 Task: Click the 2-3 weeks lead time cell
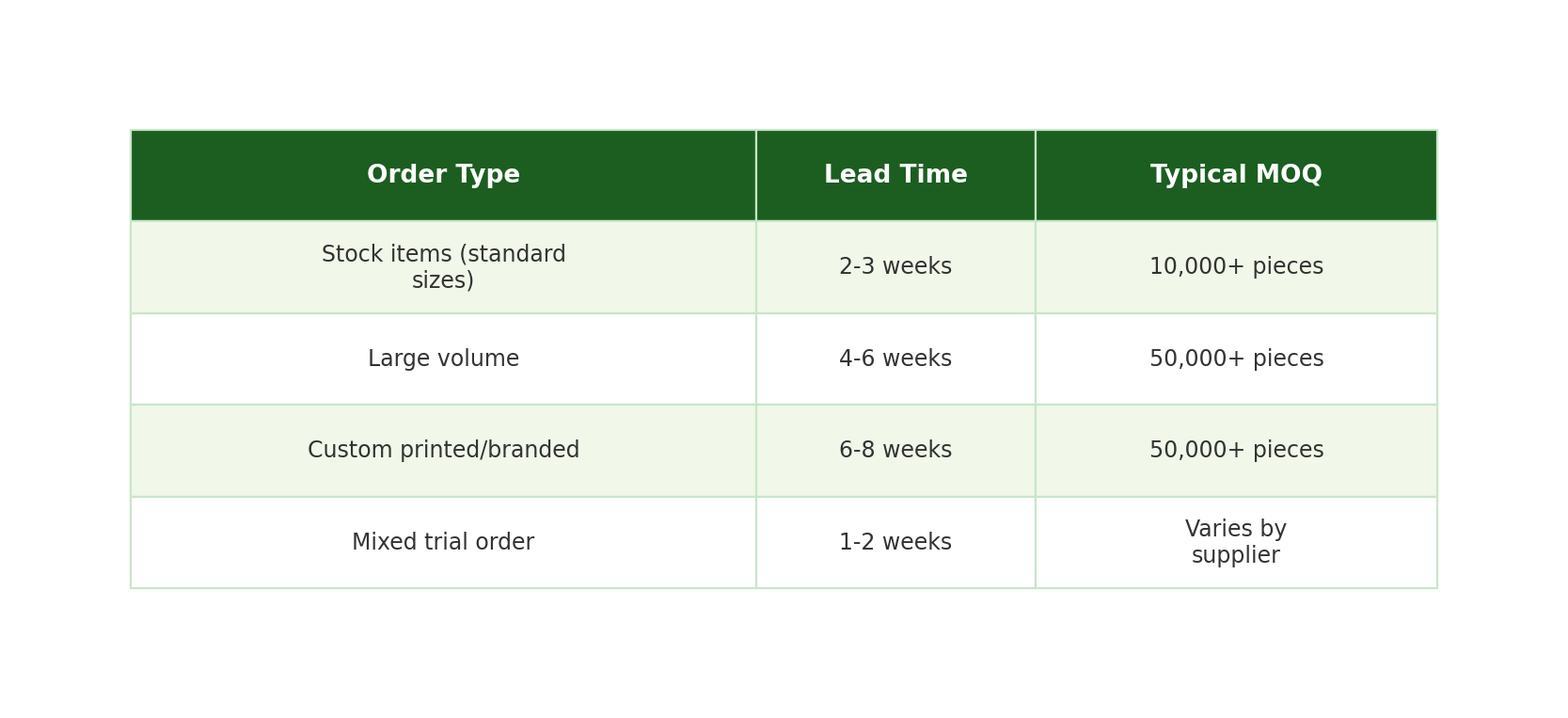coord(895,267)
